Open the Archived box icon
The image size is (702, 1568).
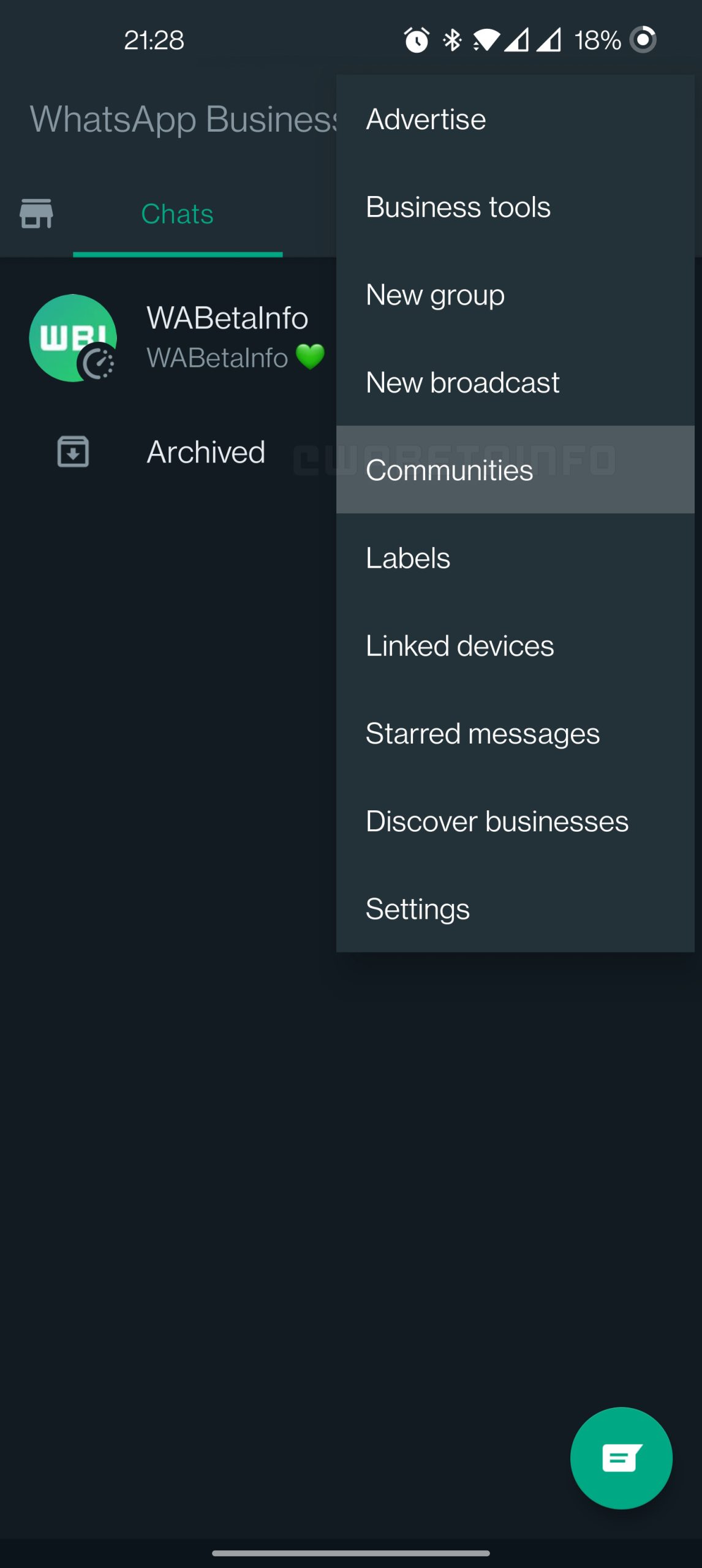[73, 451]
